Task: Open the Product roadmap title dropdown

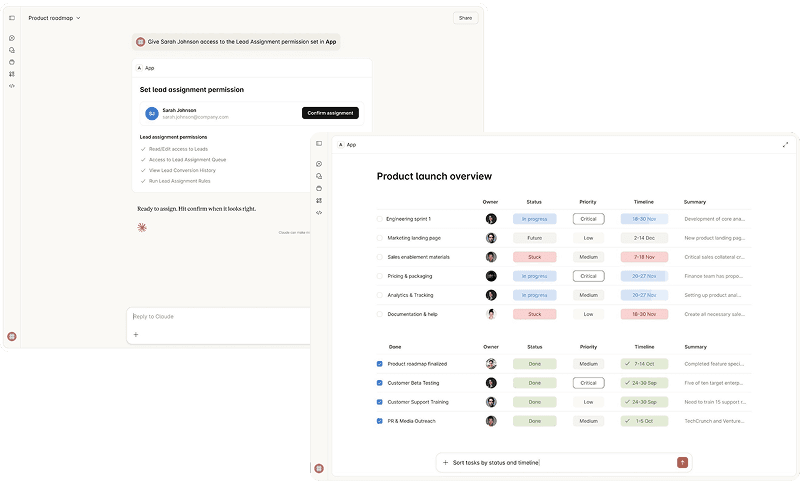Action: click(55, 18)
